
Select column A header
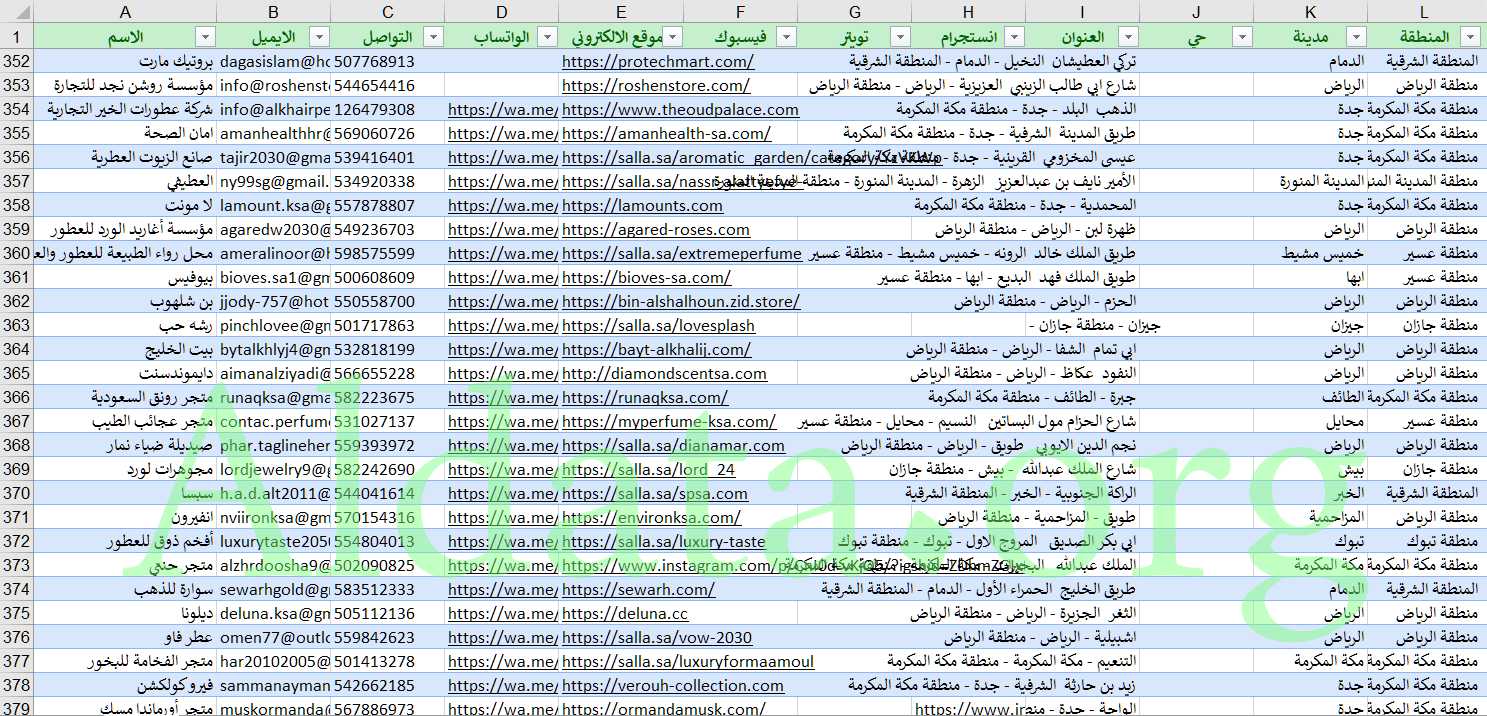click(x=125, y=12)
